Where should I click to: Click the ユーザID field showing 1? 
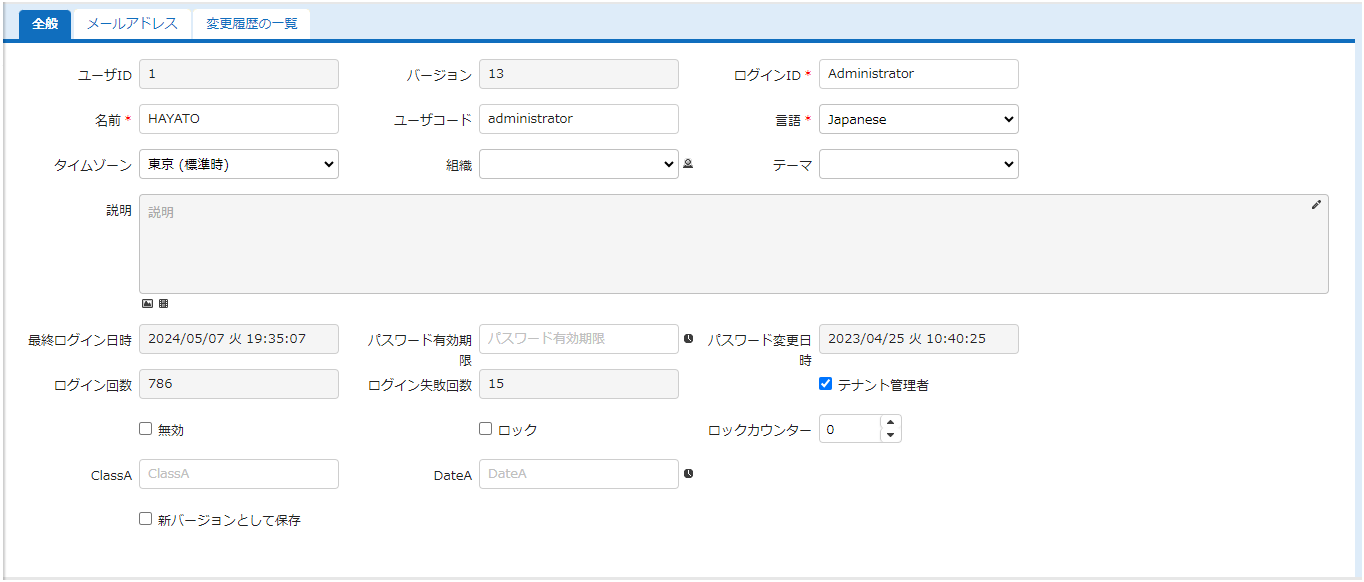[239, 74]
